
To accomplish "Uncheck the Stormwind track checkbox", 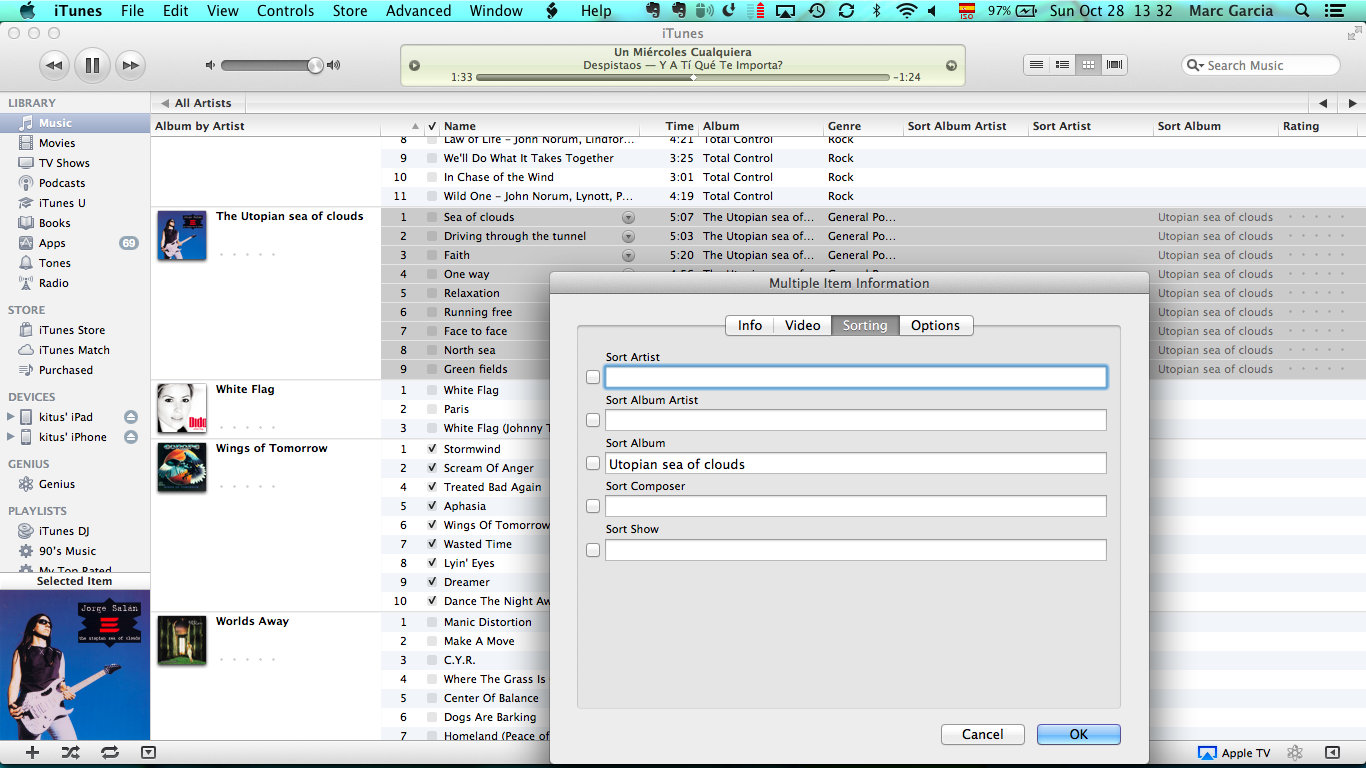I will (432, 449).
